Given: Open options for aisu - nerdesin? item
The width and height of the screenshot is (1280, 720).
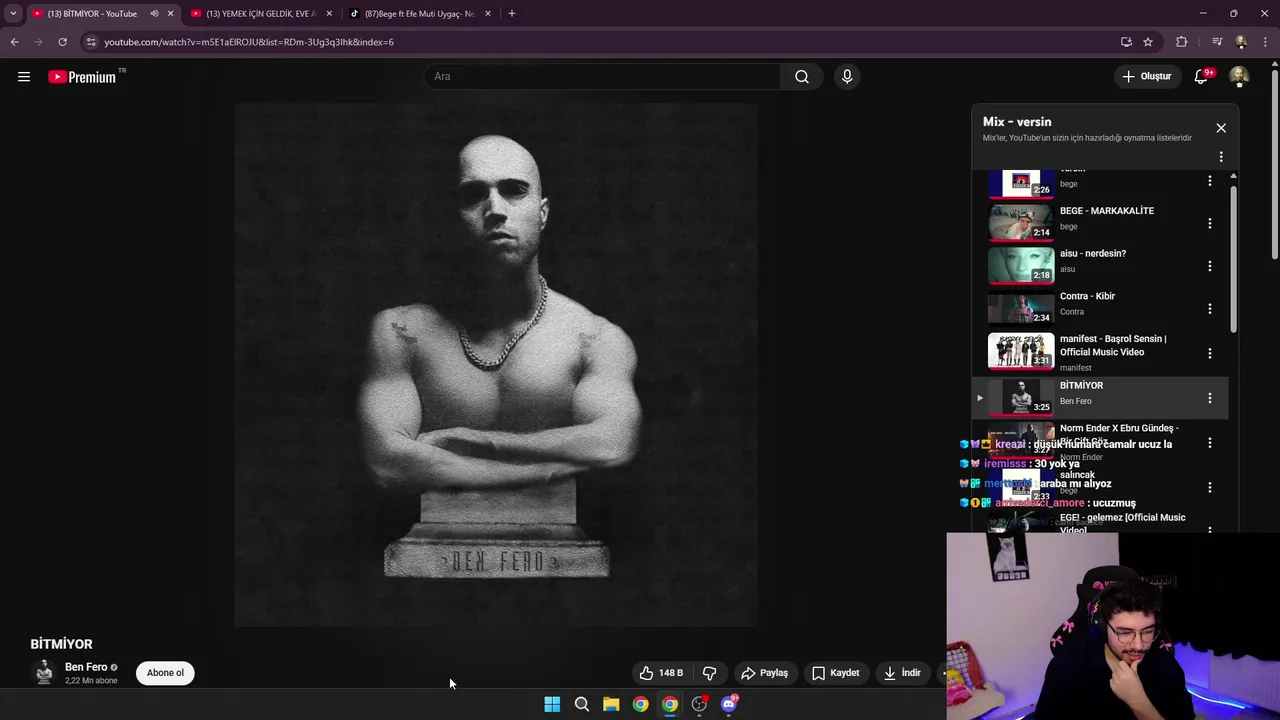Looking at the screenshot, I should pyautogui.click(x=1210, y=266).
